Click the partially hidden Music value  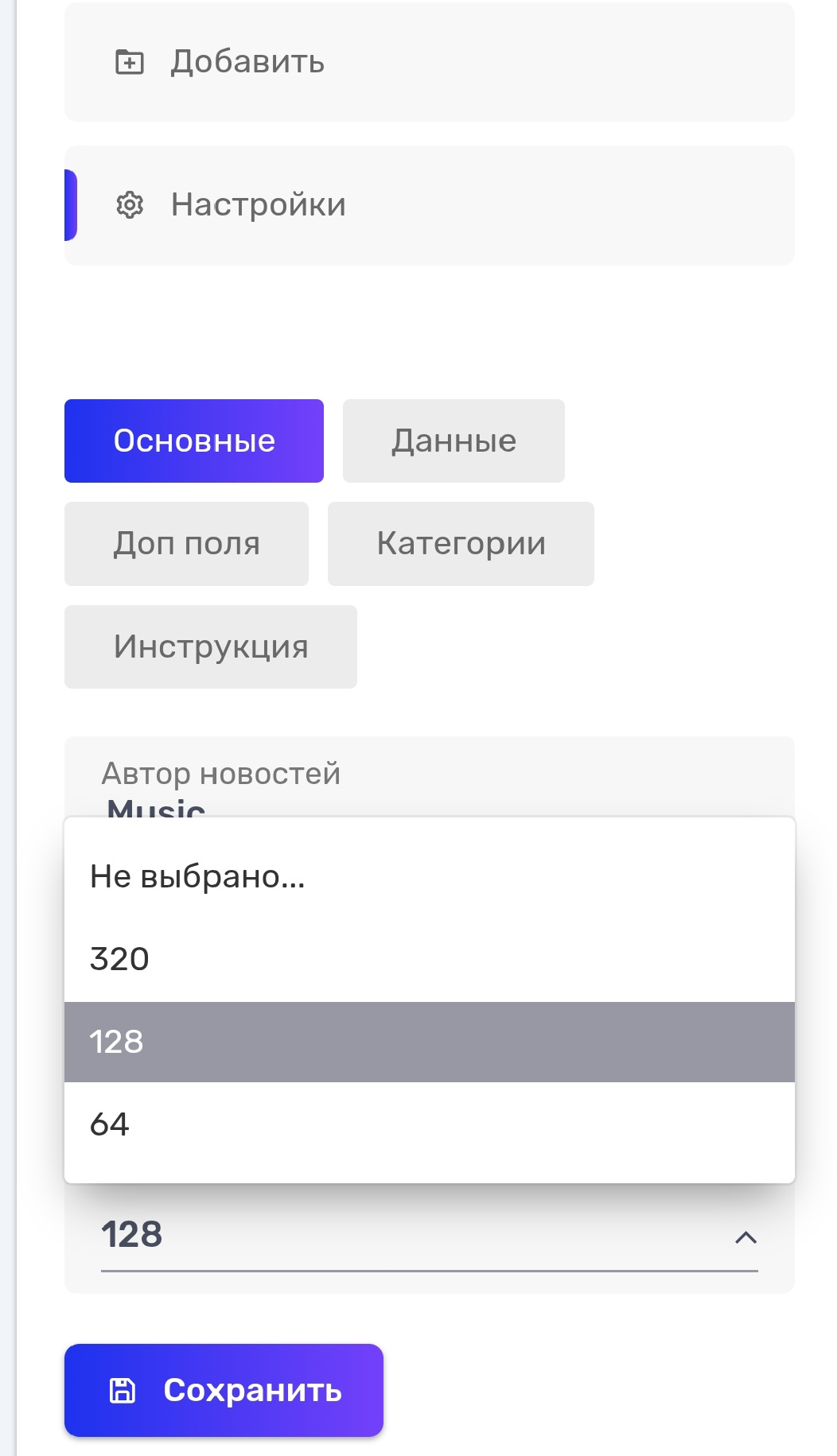click(x=156, y=807)
